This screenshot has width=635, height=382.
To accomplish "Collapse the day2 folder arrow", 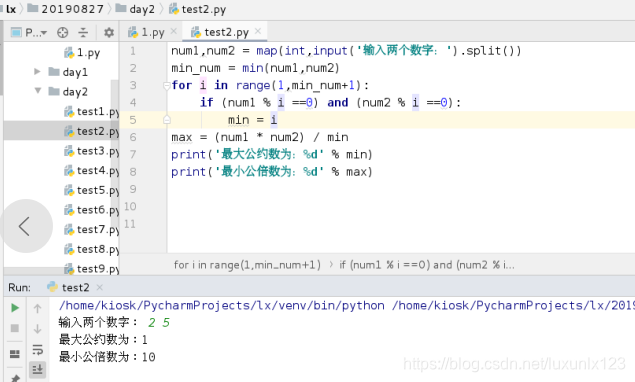I will click(x=38, y=91).
